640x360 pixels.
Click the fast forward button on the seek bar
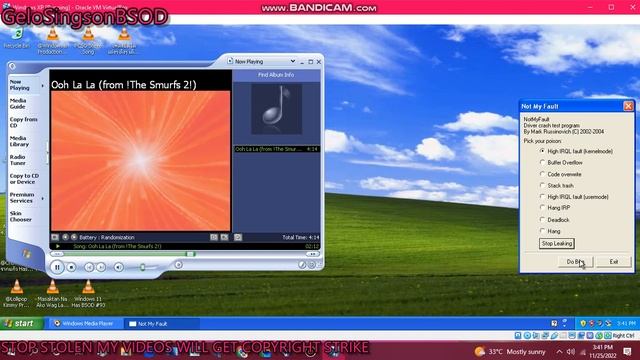click(x=313, y=254)
